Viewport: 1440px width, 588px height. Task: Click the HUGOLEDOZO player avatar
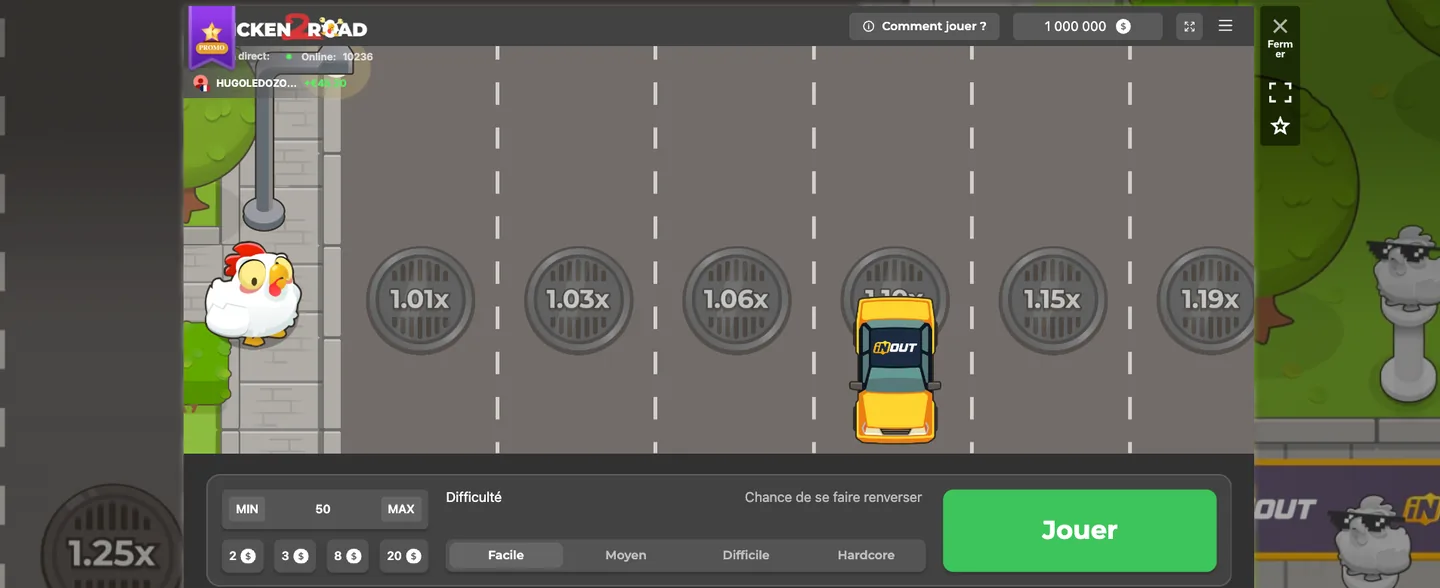coord(201,83)
